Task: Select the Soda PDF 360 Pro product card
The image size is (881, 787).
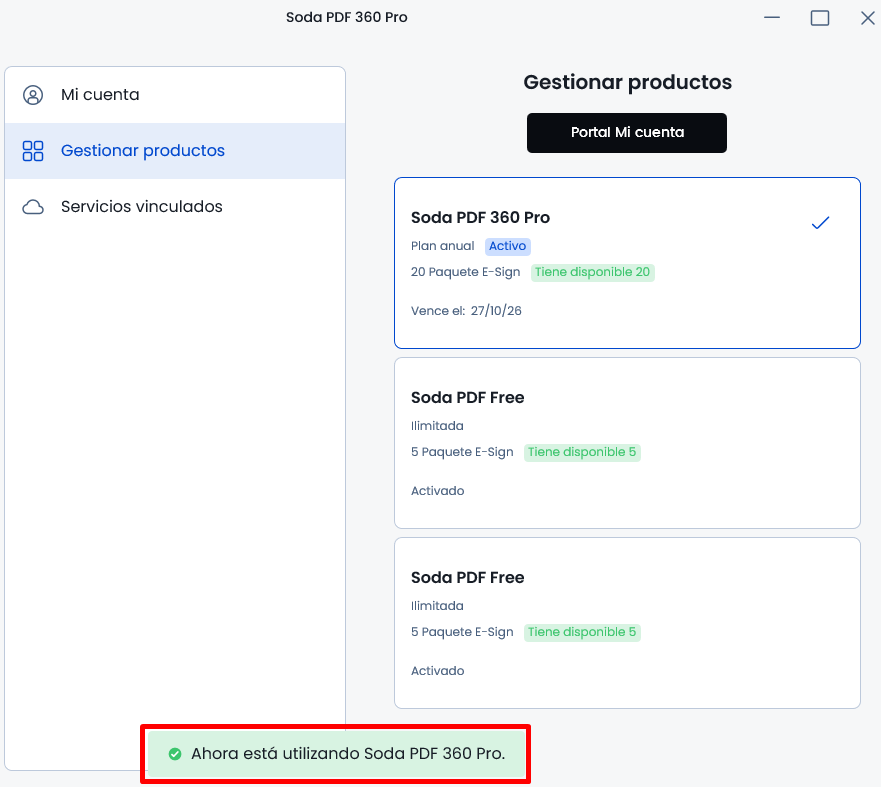Action: pos(627,263)
